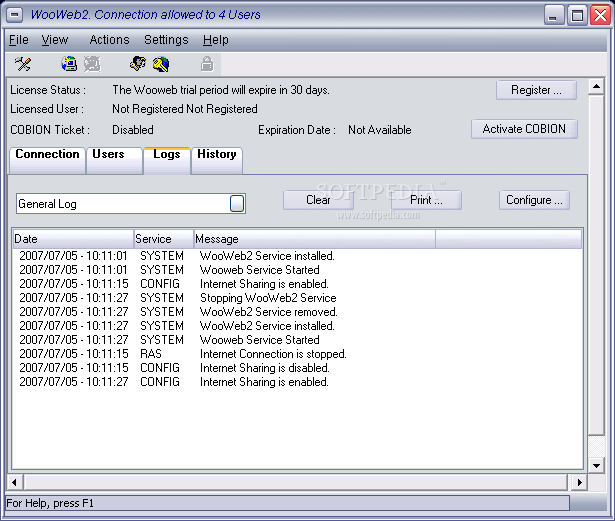Click the user-with-key access icon
The height and width of the screenshot is (521, 615).
coord(138,64)
